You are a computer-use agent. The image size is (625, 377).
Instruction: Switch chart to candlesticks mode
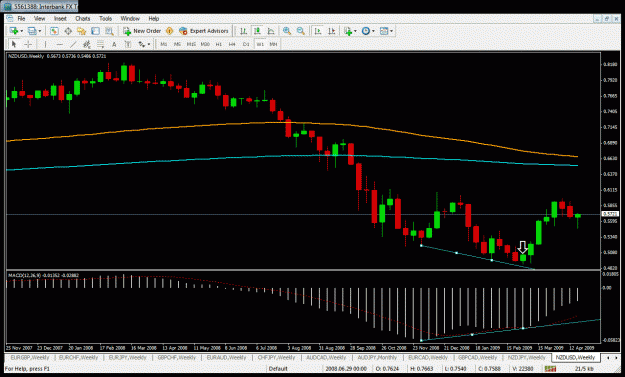coord(257,31)
